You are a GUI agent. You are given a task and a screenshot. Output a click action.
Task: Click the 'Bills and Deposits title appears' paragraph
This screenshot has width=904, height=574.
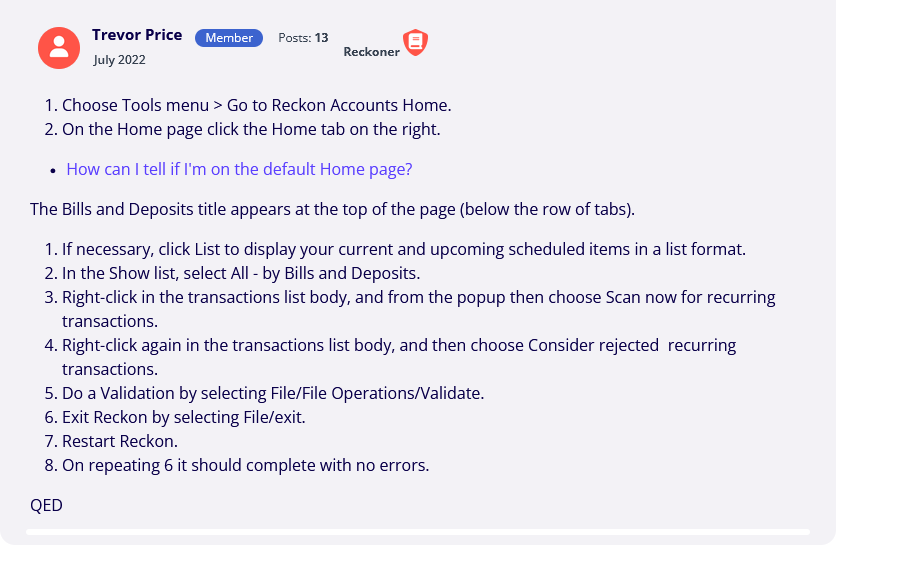point(333,209)
